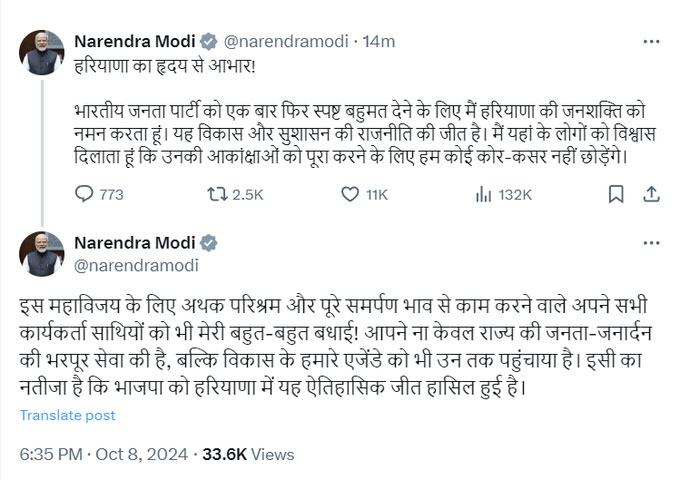The height and width of the screenshot is (480, 680).
Task: Click the 6:35 PM · Oct 8, 2024 timestamp
Action: [x=102, y=454]
